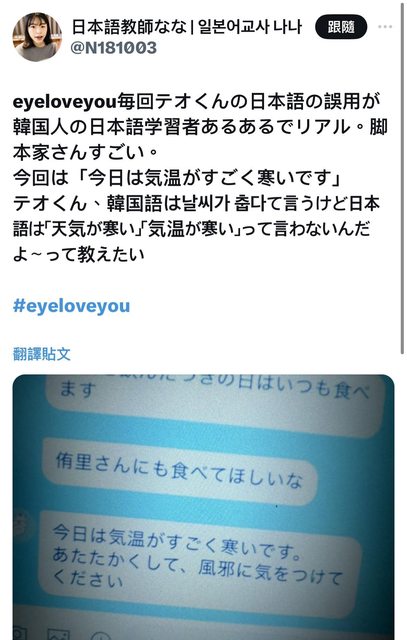Tap the gallery picture icon in chat photo
Image resolution: width=407 pixels, height=640 pixels.
pyautogui.click(x=59, y=634)
